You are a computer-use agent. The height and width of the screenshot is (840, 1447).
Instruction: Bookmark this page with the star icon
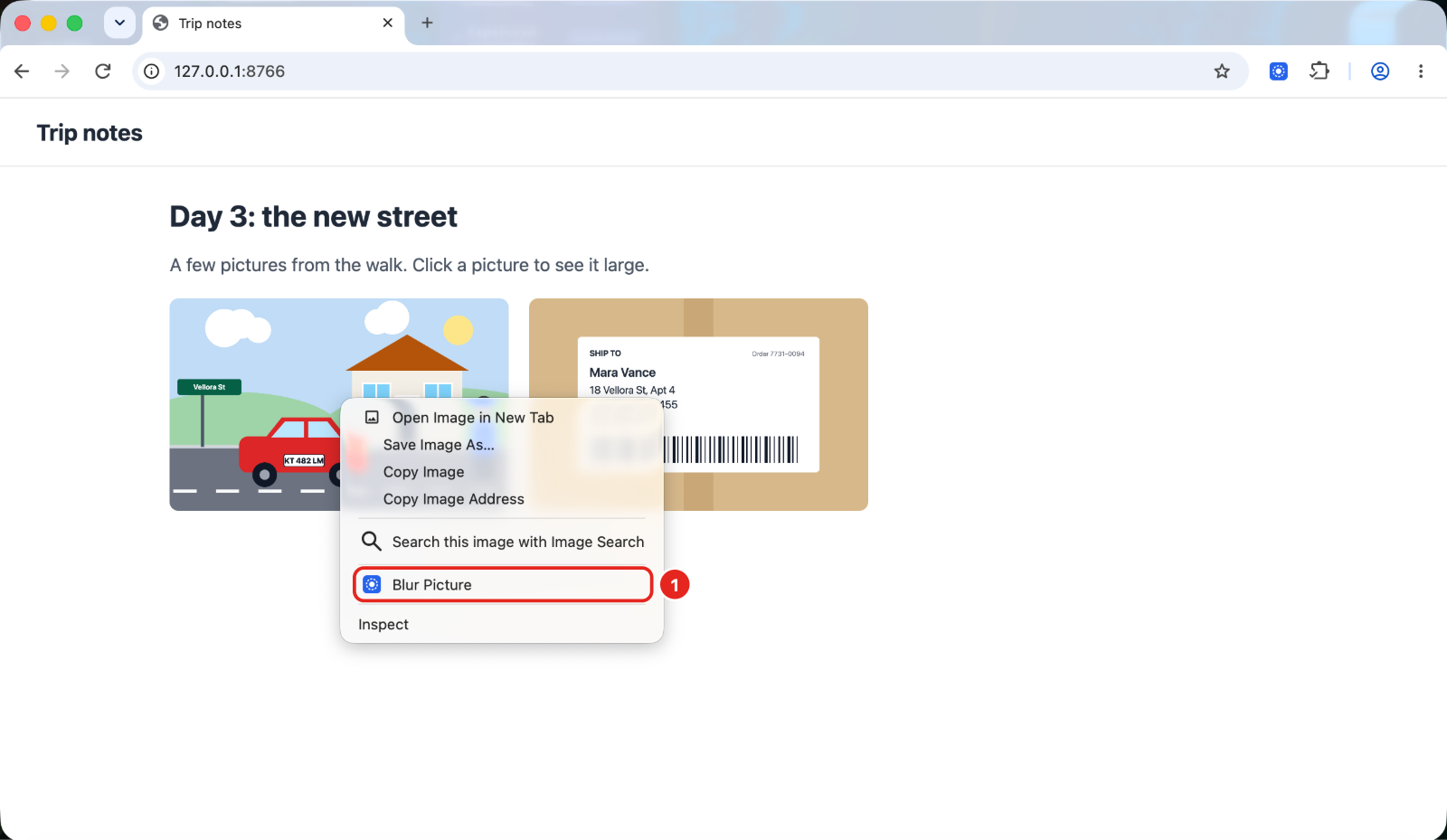1222,71
